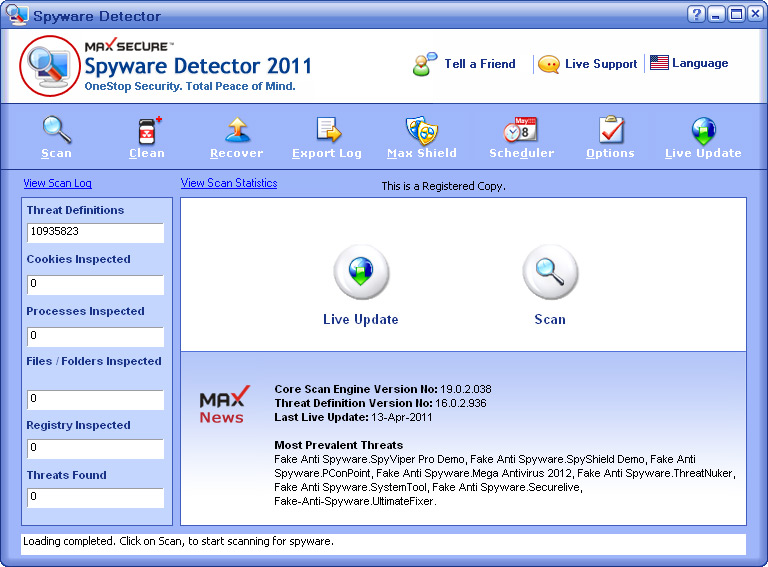
Task: Click the Cookies Inspected value field
Action: pyautogui.click(x=96, y=284)
